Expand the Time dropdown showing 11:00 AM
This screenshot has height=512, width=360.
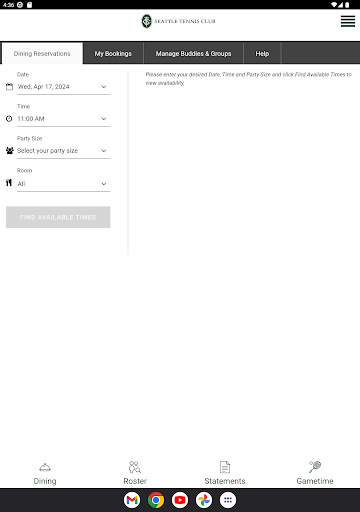64,119
